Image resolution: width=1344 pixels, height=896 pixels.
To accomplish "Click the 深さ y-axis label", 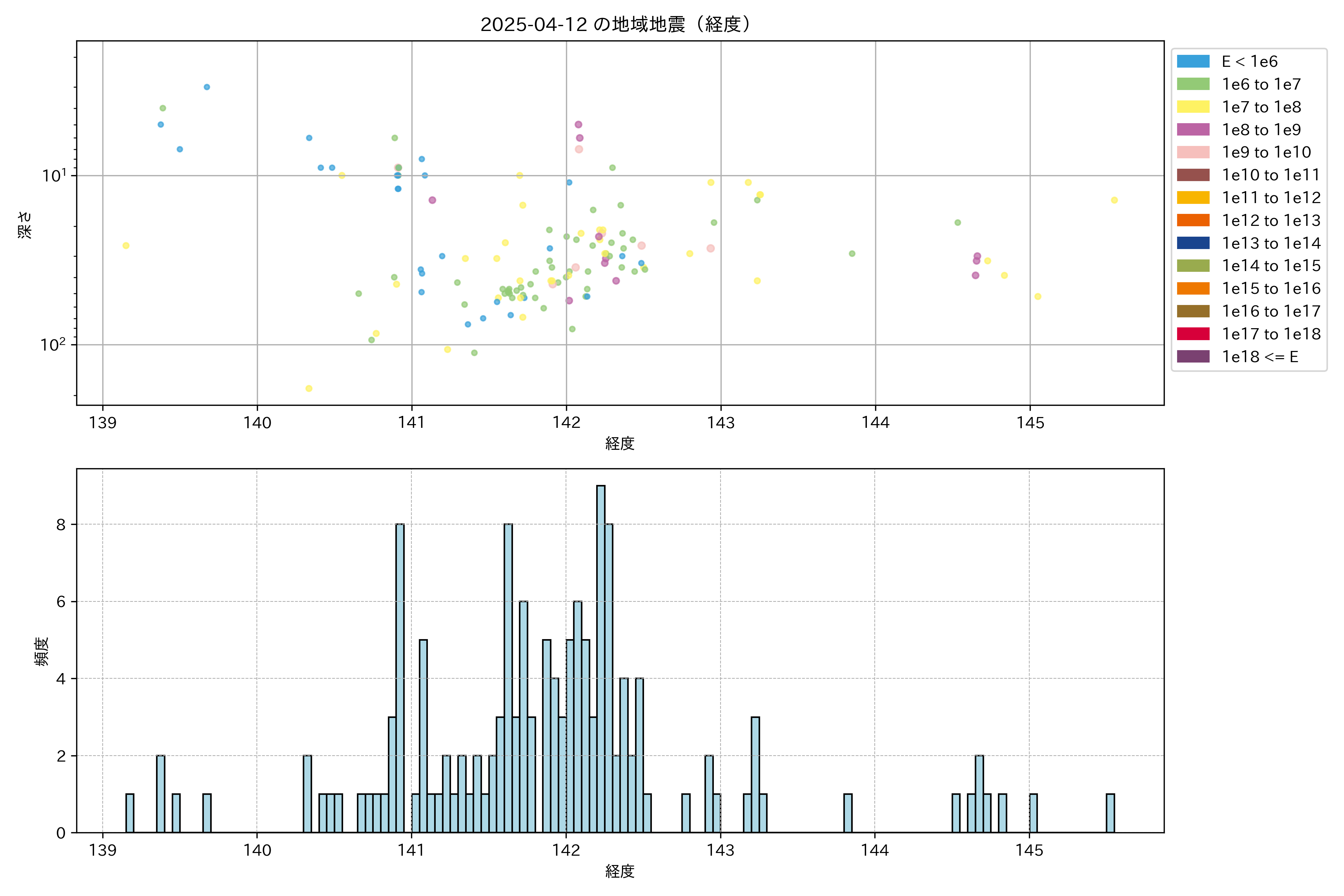I will click(25, 225).
